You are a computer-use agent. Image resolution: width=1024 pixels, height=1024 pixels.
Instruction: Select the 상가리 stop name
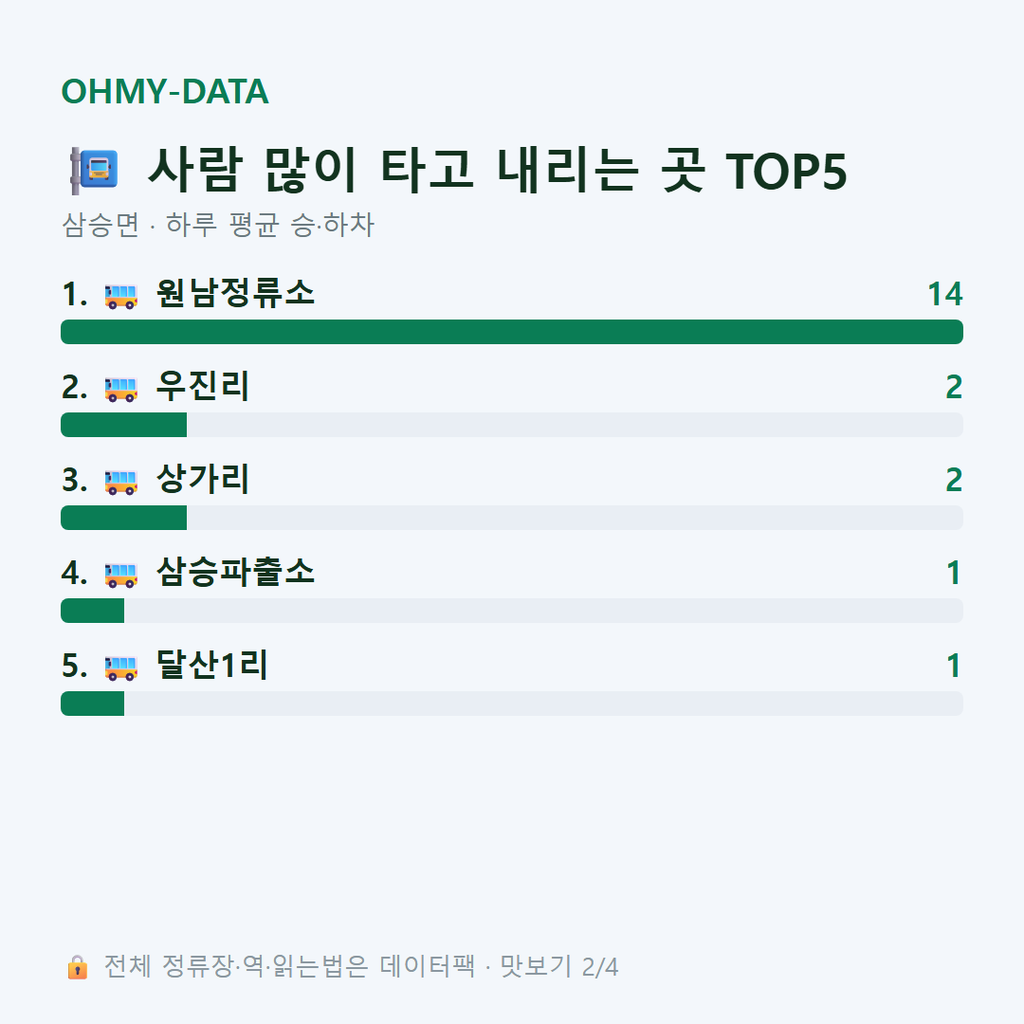[x=202, y=479]
